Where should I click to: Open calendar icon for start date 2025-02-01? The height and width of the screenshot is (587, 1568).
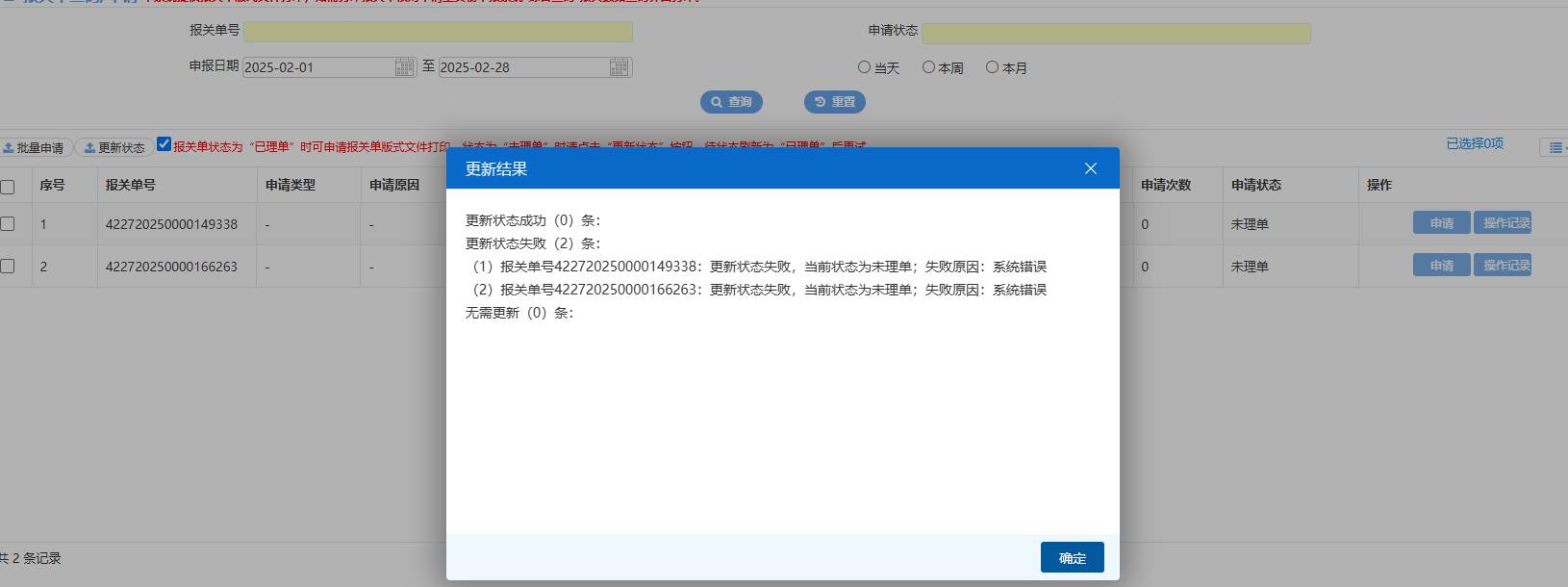[x=405, y=67]
